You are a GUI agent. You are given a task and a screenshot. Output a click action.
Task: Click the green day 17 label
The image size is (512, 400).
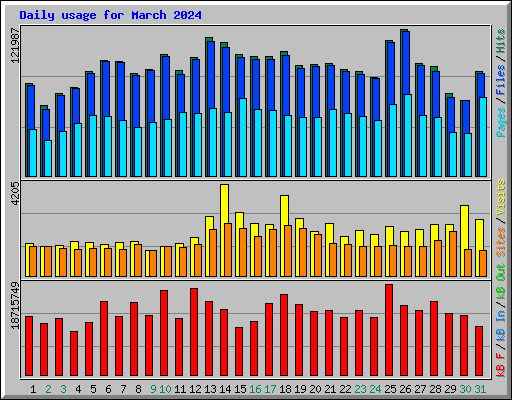[270, 389]
